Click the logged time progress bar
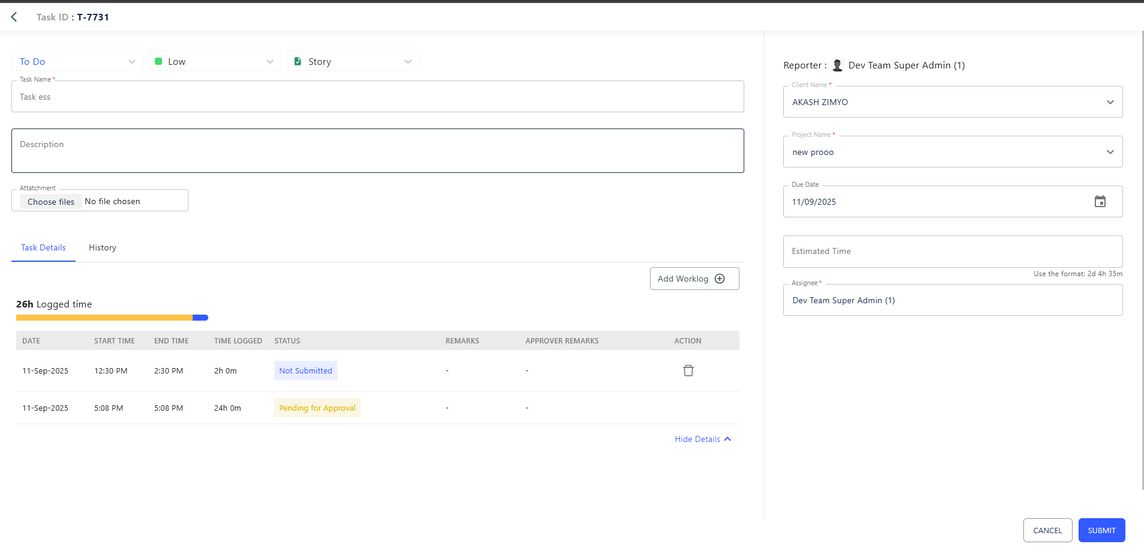Screen dimensions: 1144x547 pos(112,318)
